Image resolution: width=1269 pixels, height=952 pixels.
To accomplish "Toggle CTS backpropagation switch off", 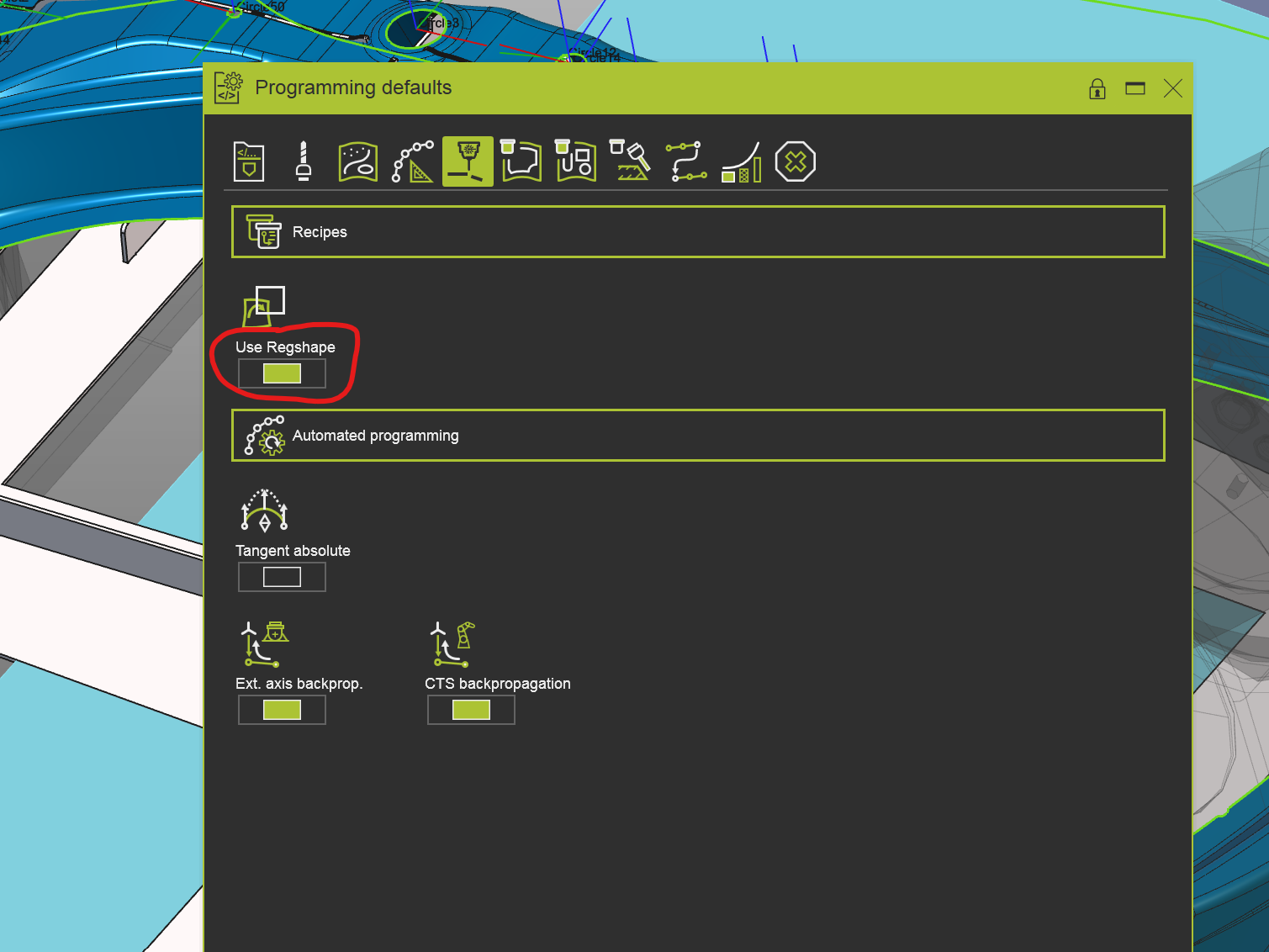I will 471,710.
